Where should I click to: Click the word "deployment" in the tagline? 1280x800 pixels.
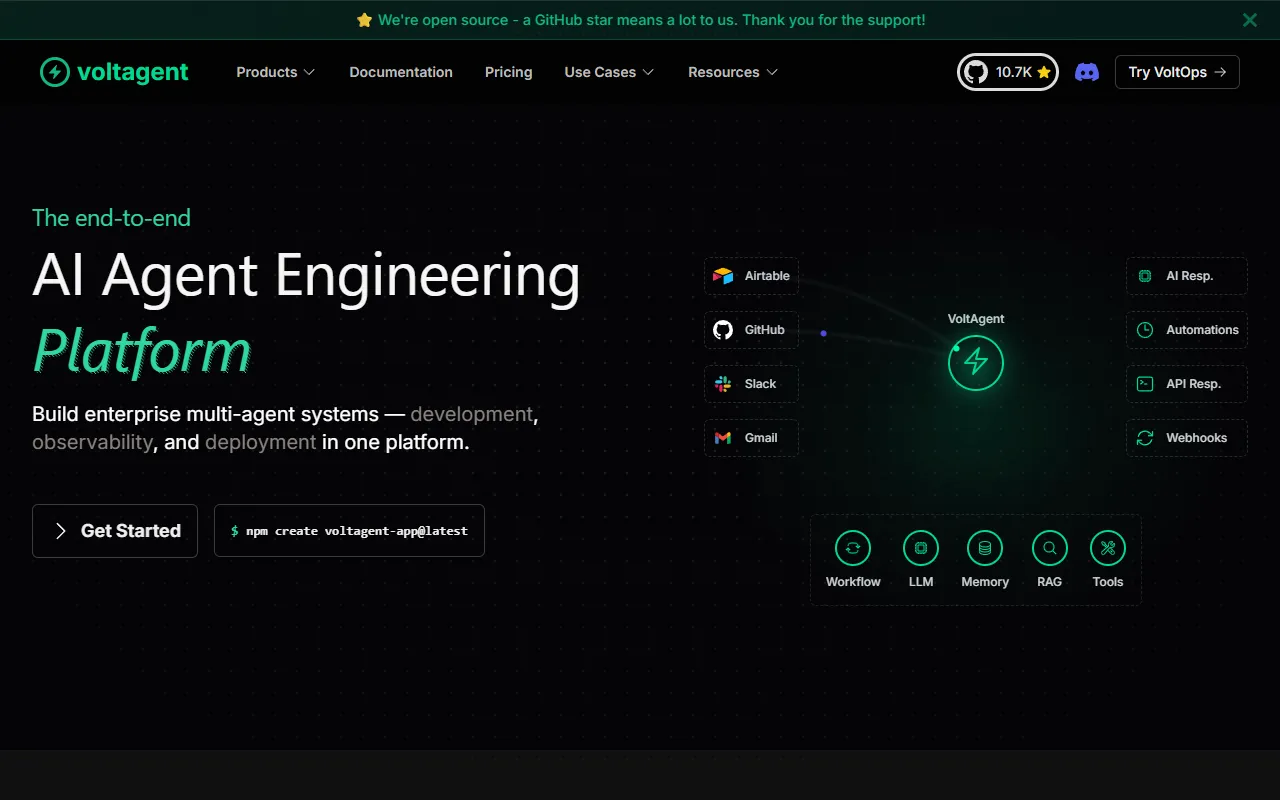point(260,442)
